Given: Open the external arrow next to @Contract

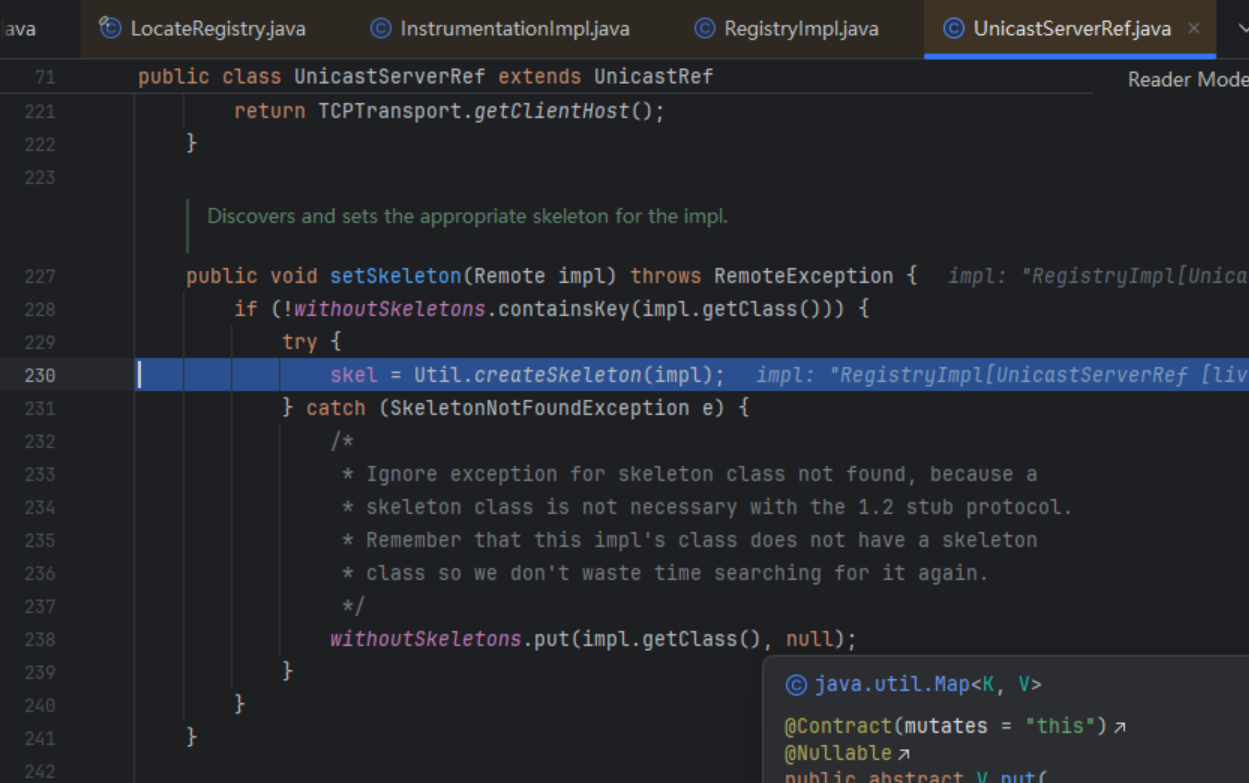Looking at the screenshot, I should tap(1120, 727).
